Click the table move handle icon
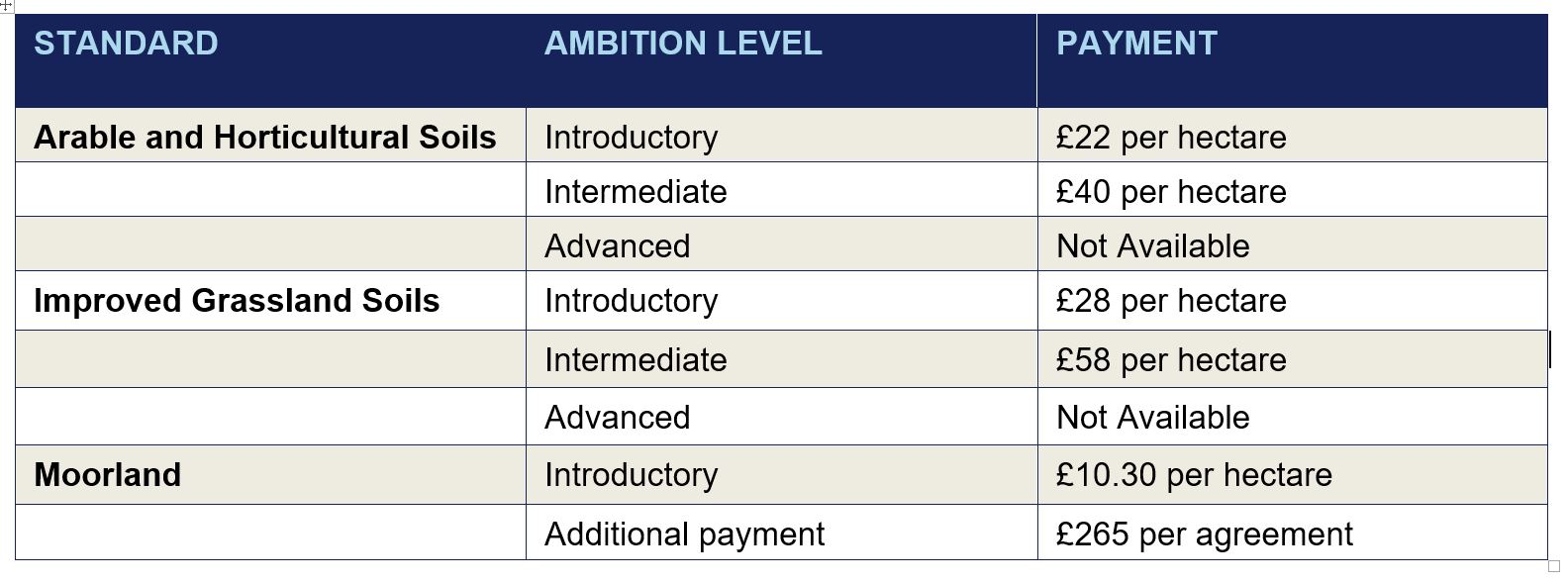 click(x=5, y=5)
